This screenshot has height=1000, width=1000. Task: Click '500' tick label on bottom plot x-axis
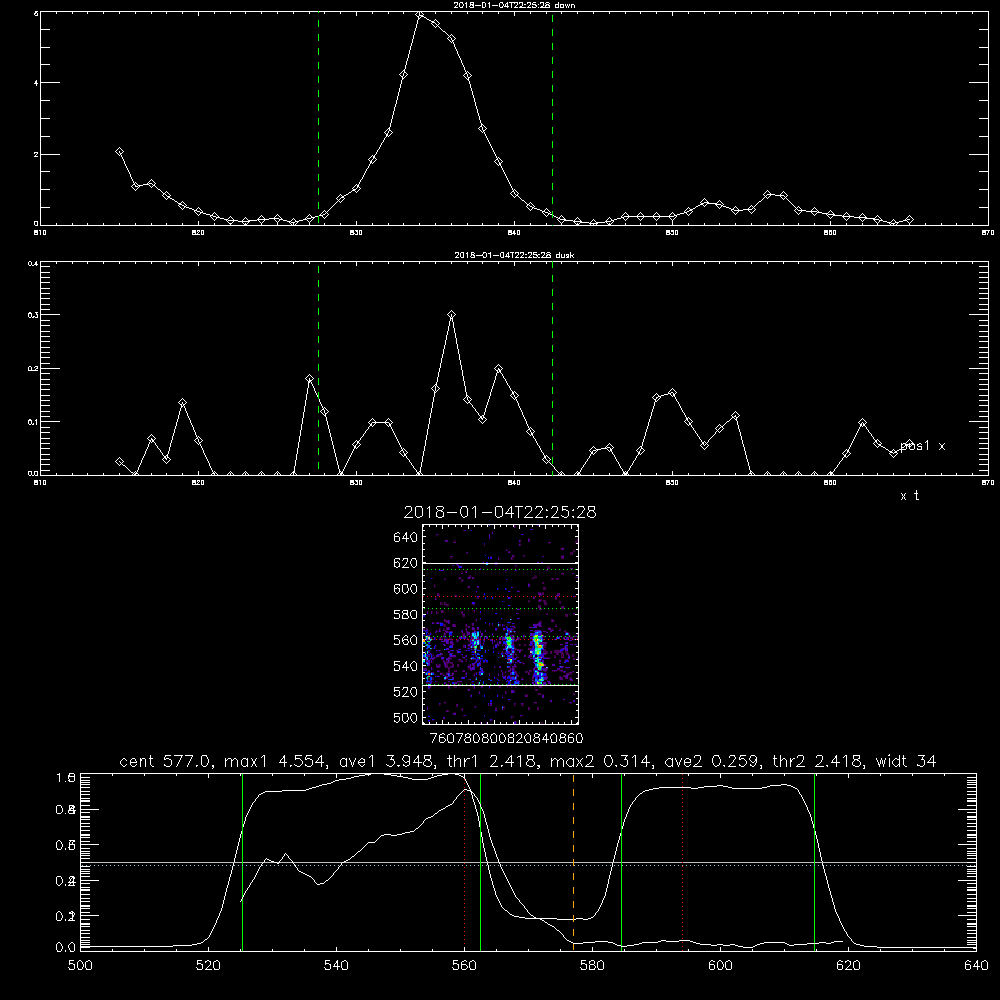pos(80,966)
